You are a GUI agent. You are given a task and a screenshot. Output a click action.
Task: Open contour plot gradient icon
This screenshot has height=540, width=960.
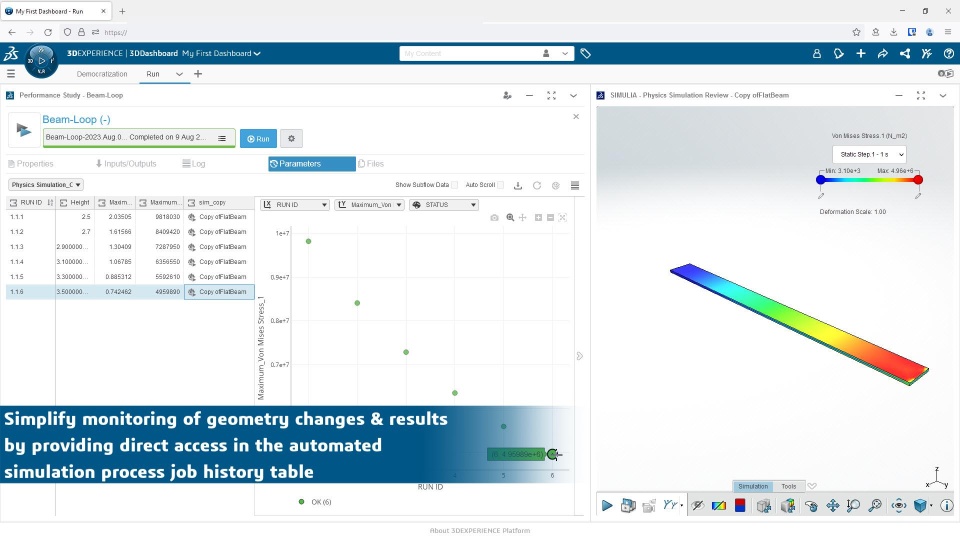[x=719, y=506]
